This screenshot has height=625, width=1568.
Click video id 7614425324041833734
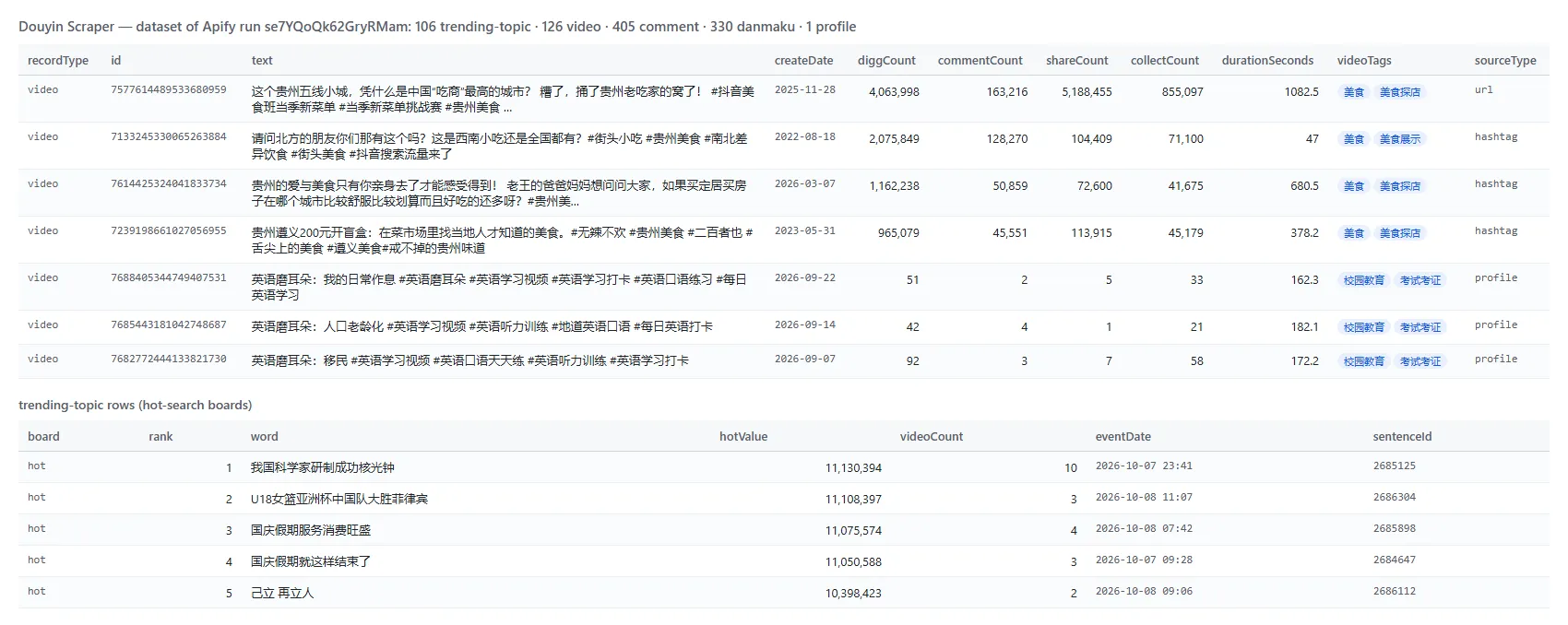[168, 184]
